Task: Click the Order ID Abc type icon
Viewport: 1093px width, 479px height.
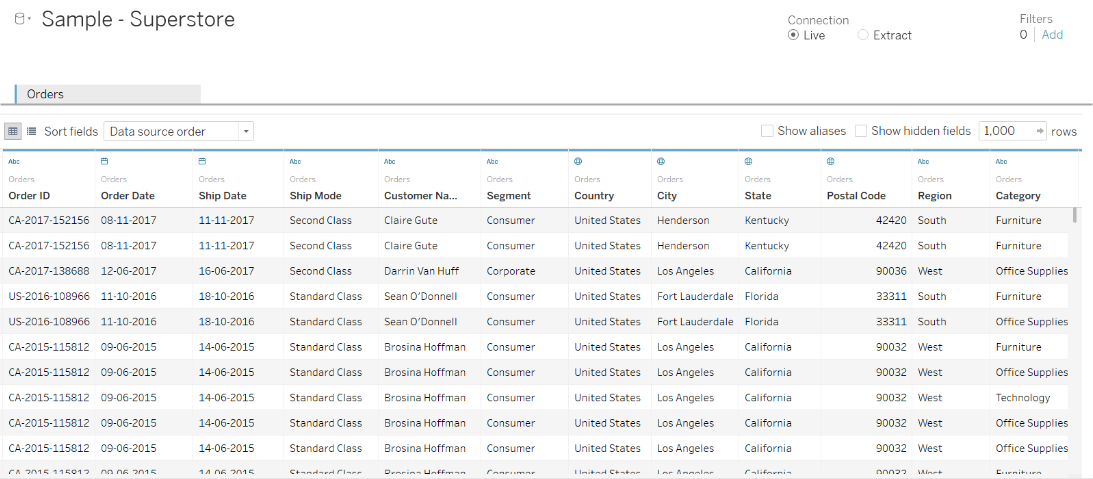Action: coord(14,161)
